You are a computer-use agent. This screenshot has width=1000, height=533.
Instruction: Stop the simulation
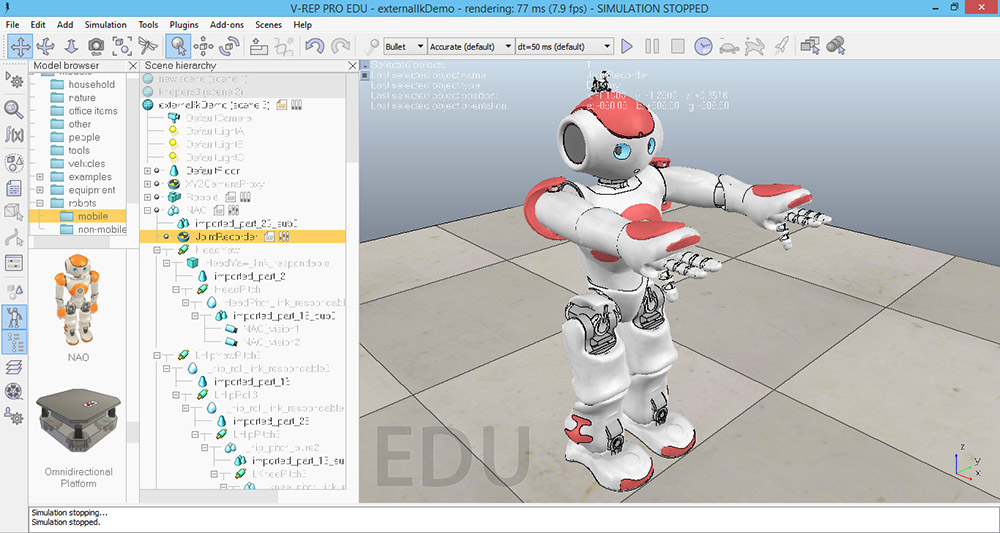tap(677, 47)
